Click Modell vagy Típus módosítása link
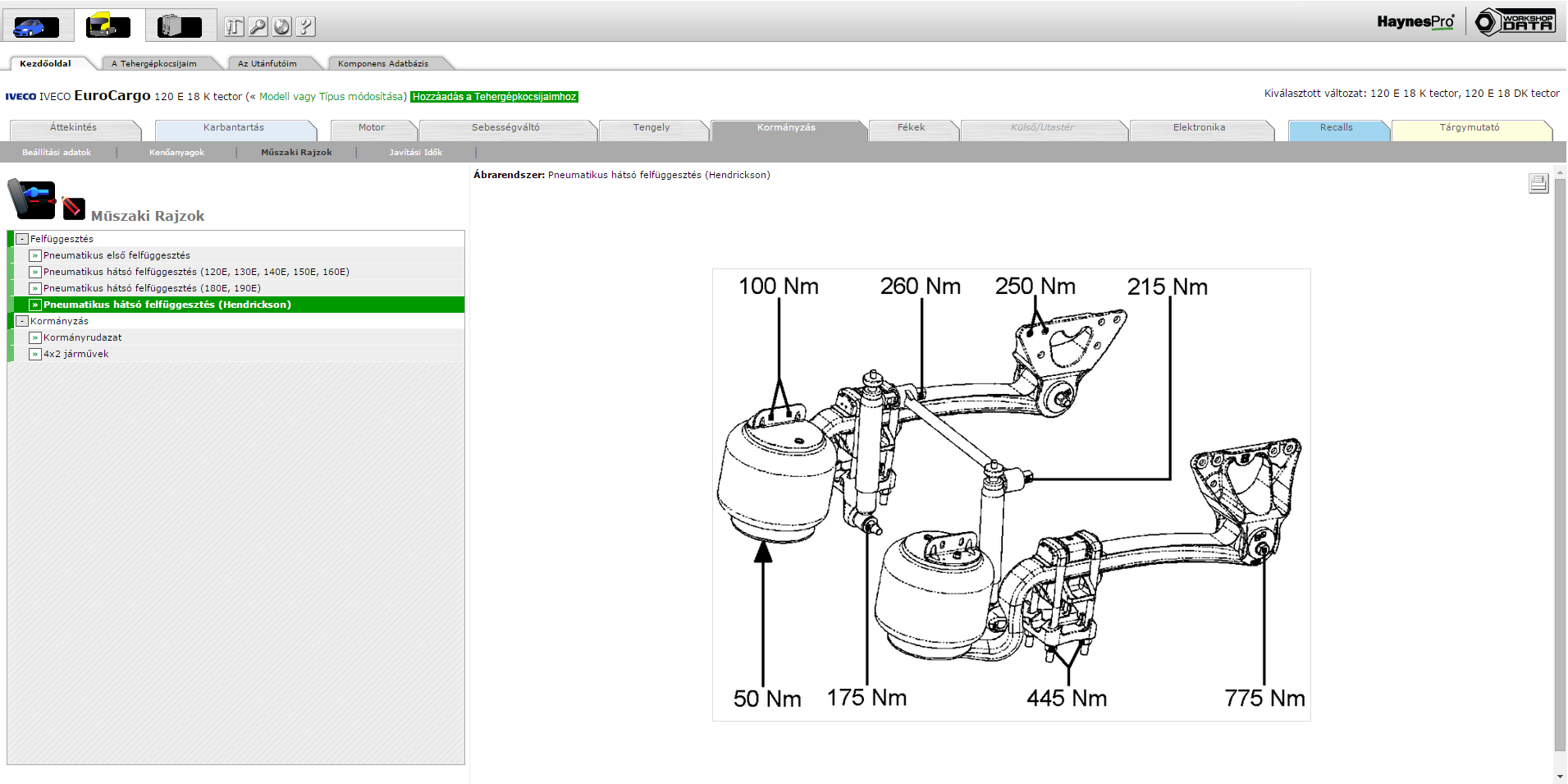Image resolution: width=1568 pixels, height=784 pixels. [x=331, y=97]
